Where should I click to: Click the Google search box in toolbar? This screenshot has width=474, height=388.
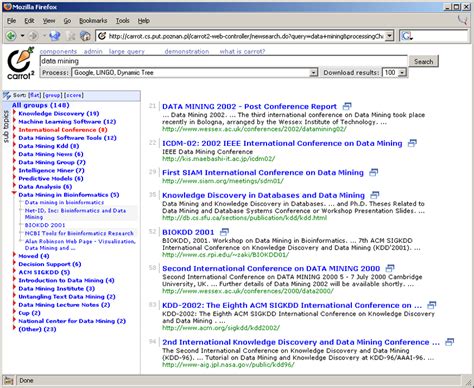click(x=441, y=36)
